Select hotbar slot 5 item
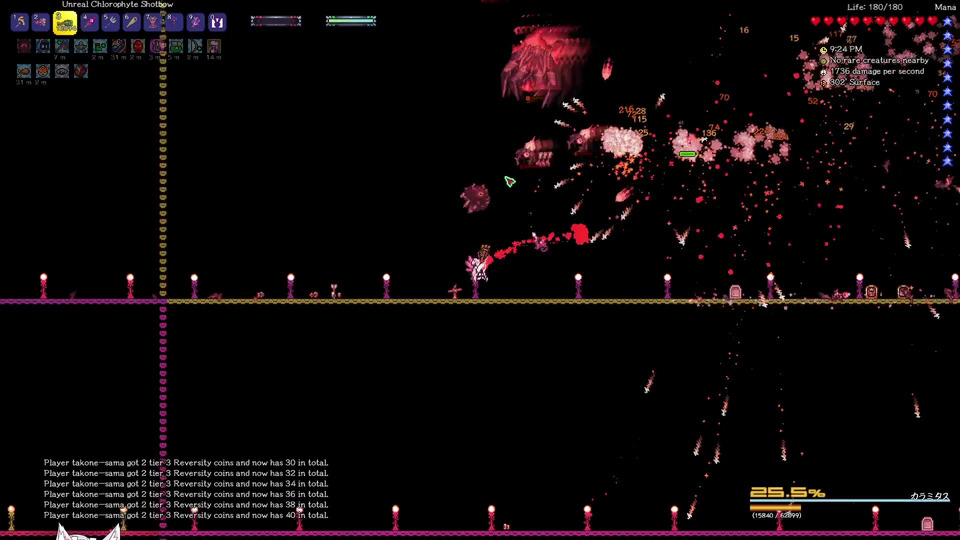Viewport: 960px width, 540px height. 110,23
